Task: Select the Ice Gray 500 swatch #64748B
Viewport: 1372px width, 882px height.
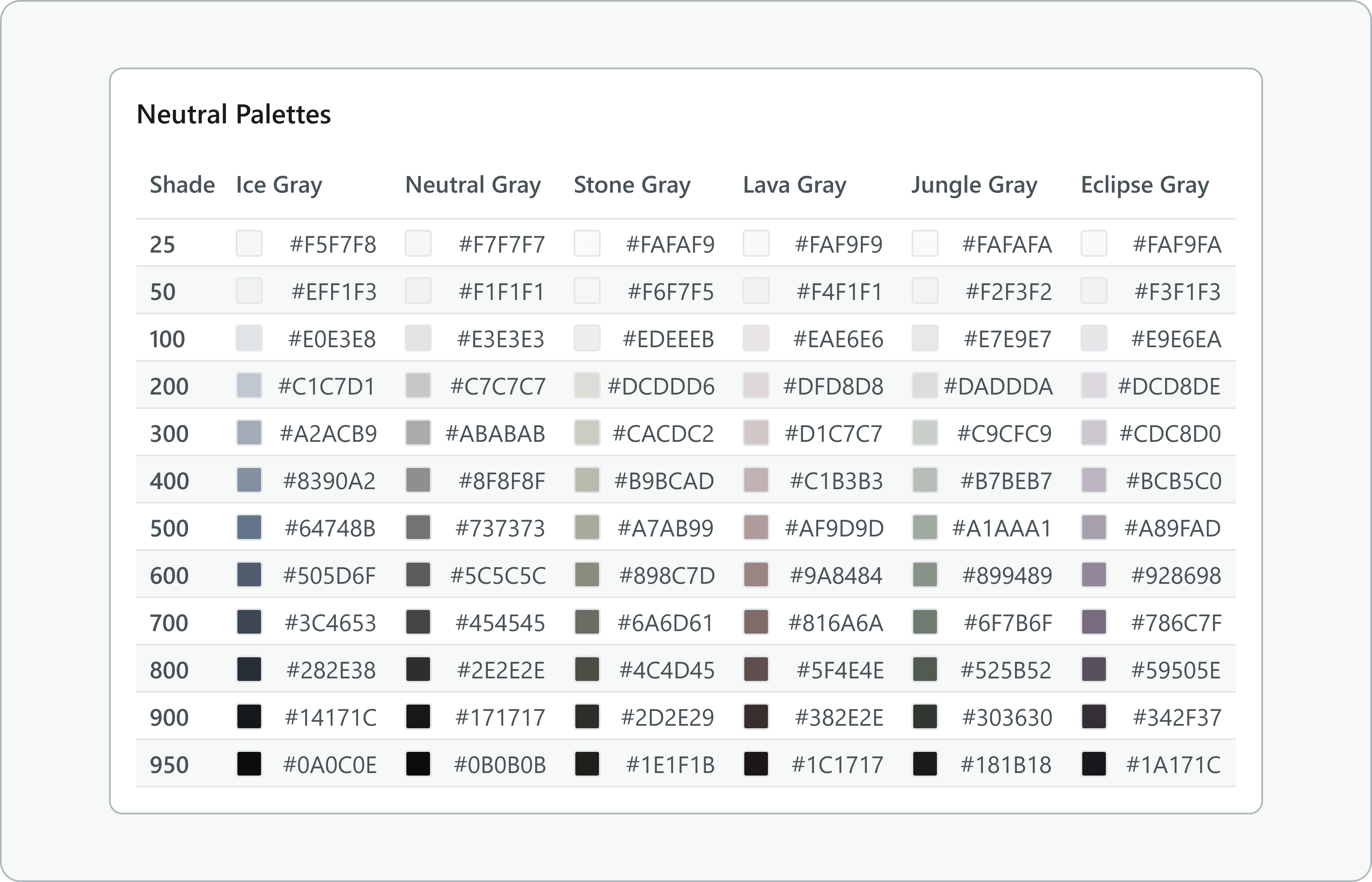Action: point(249,528)
